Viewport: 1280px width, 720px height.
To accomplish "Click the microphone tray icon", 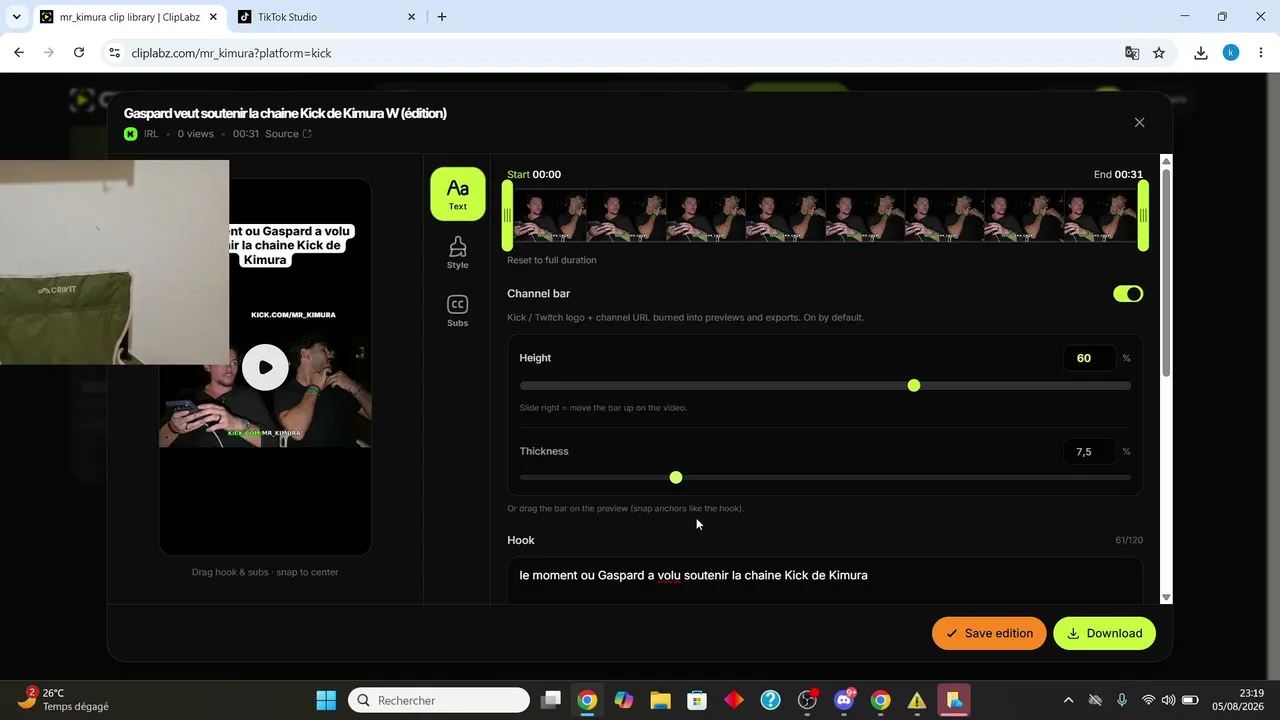I will (1122, 700).
